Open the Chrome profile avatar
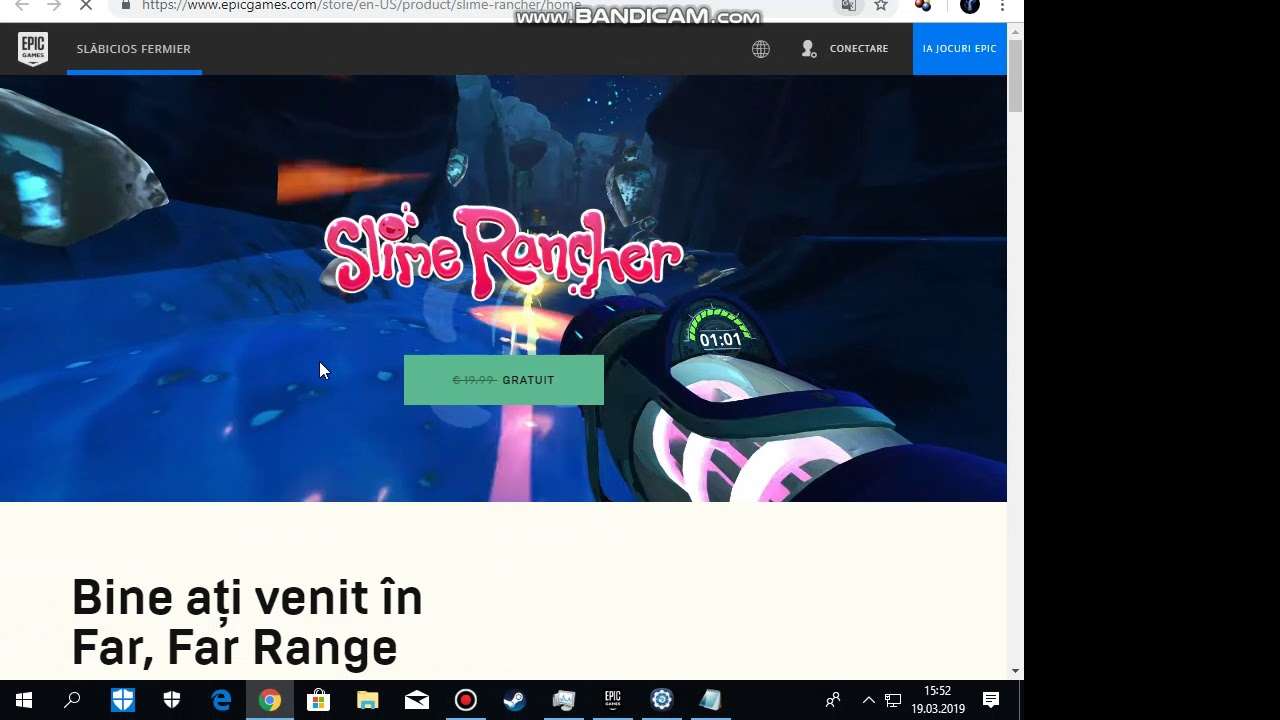Screen dimensions: 1280x720 pos(969,5)
